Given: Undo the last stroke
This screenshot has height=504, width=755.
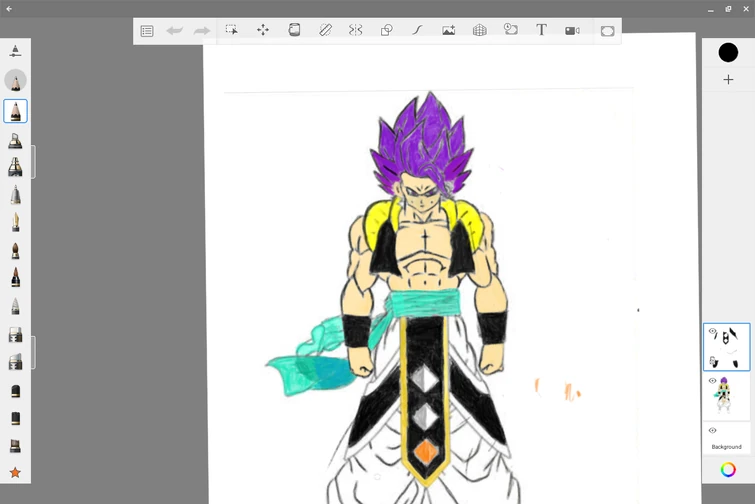Looking at the screenshot, I should click(174, 31).
